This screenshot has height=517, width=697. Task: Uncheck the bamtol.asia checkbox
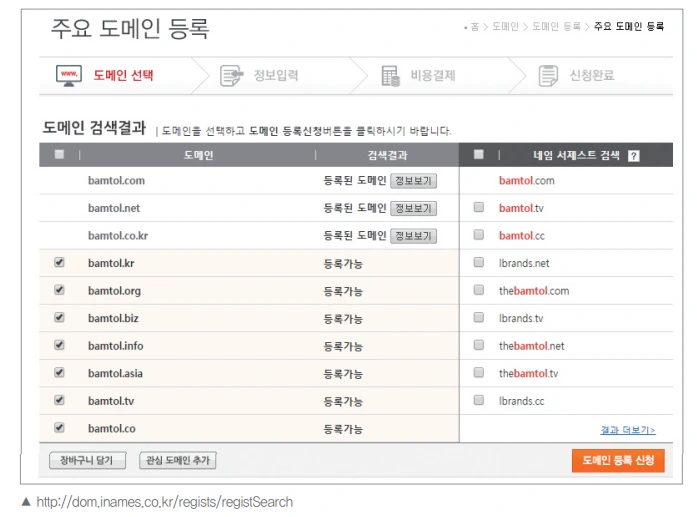59,373
